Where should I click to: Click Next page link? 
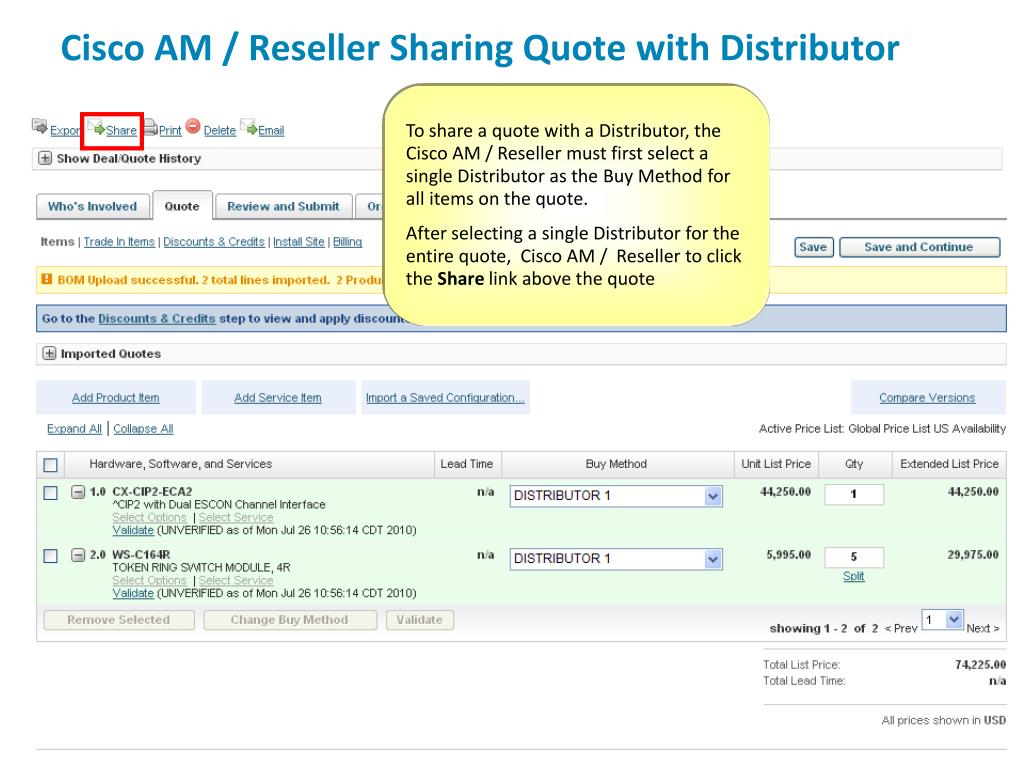[983, 628]
